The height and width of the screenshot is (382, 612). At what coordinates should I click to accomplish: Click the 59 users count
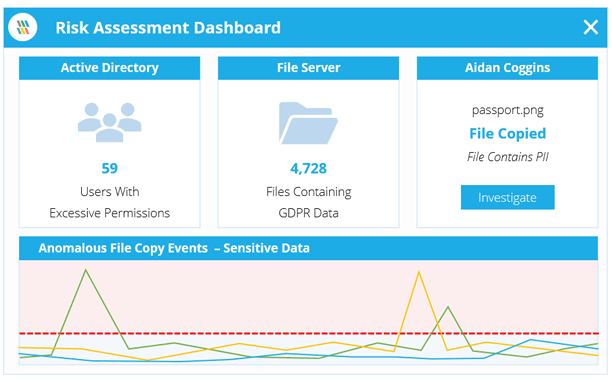tap(110, 168)
